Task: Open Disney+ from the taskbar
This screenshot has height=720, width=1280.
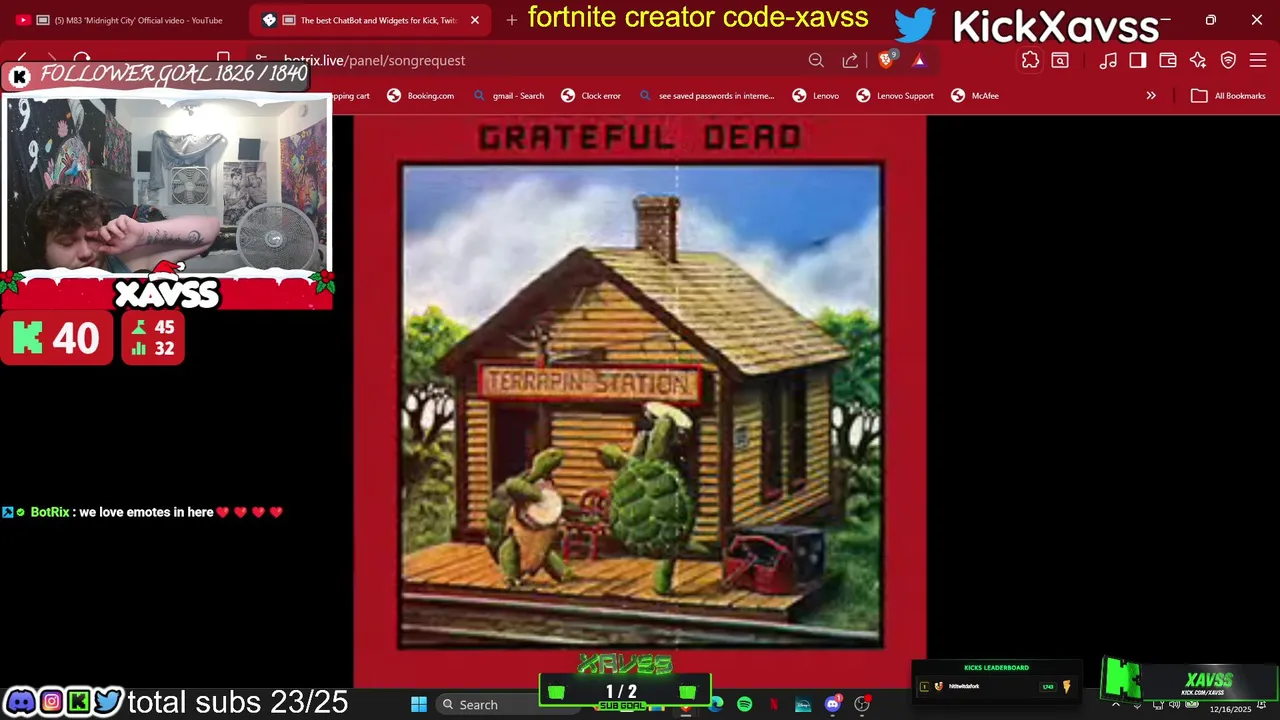Action: click(803, 705)
